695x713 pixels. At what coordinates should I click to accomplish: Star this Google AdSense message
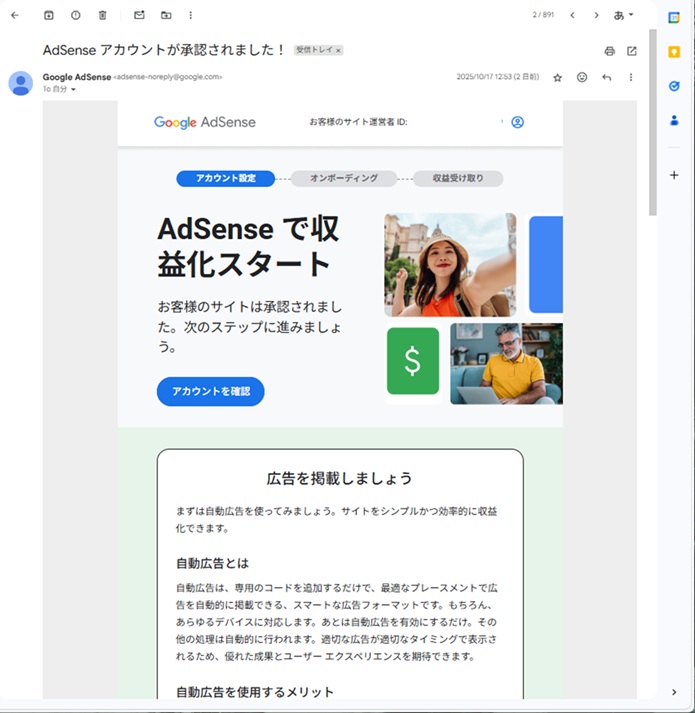(x=557, y=77)
